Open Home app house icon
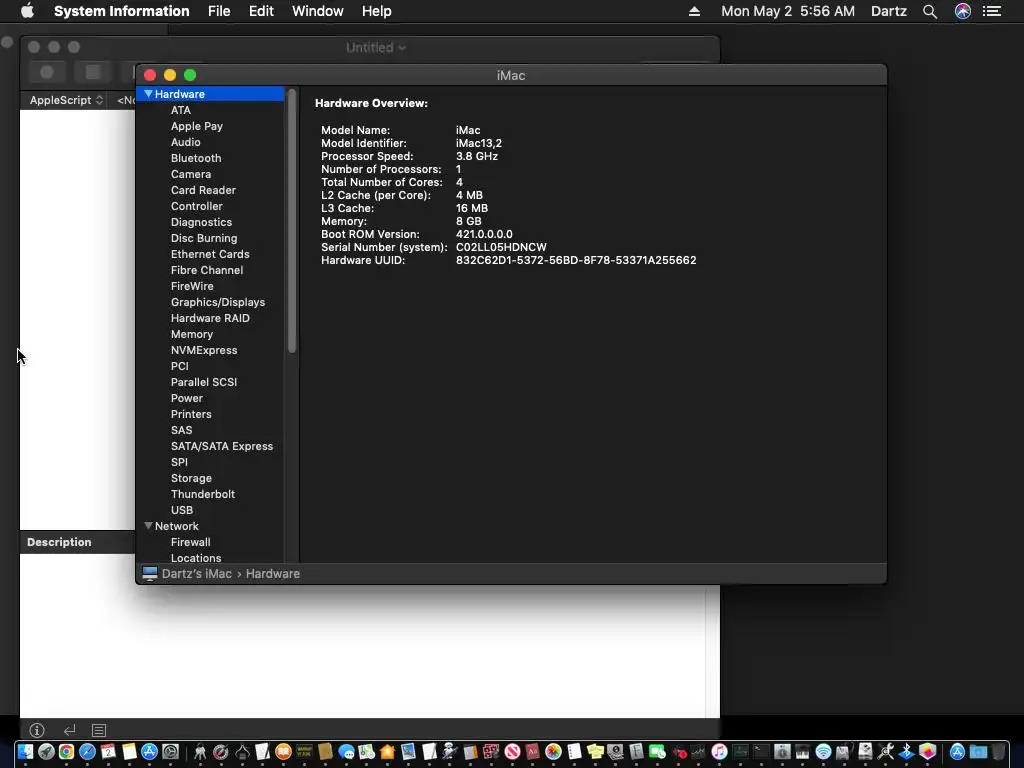The image size is (1024, 768). coord(387,752)
